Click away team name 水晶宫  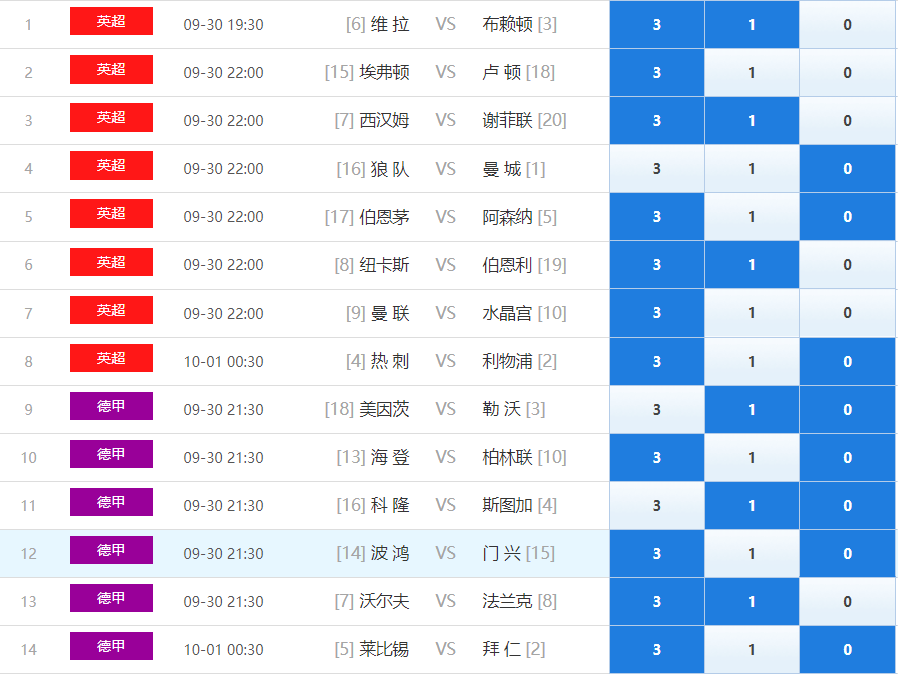pos(507,313)
